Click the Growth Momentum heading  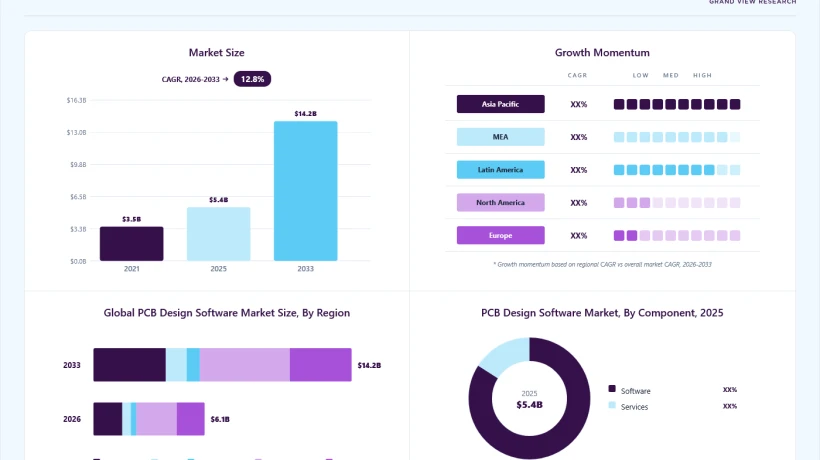[x=602, y=52]
